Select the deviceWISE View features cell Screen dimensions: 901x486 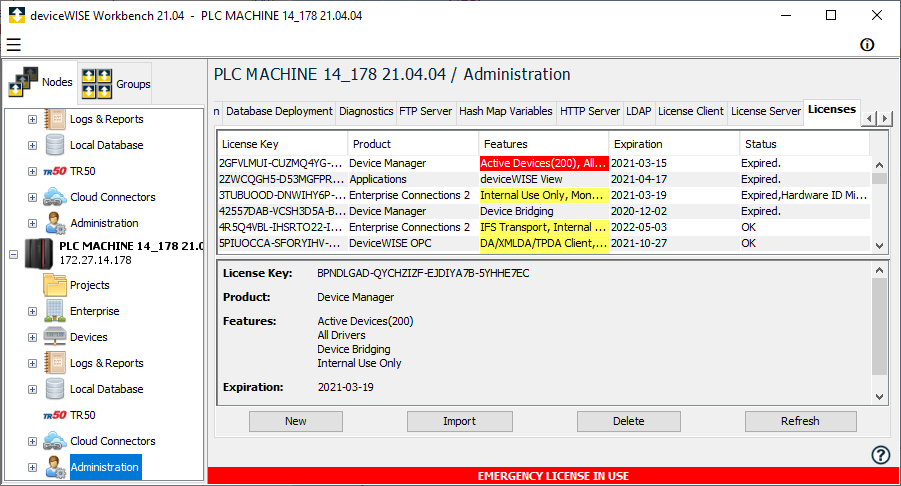543,179
